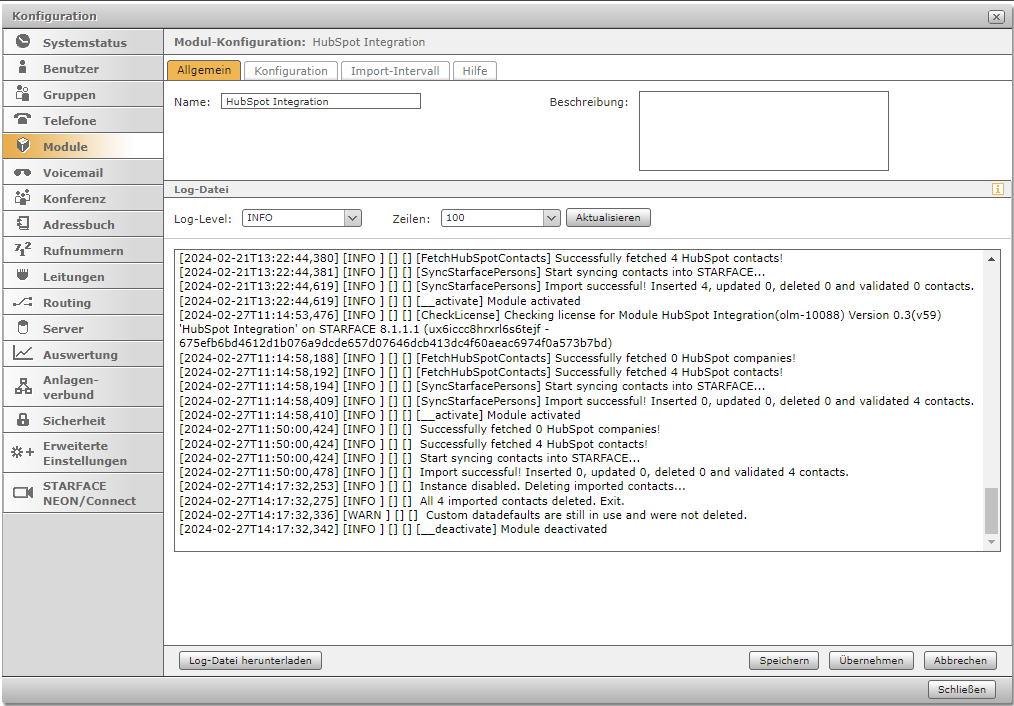Click the Sicherheit padlock icon
Viewport: 1014px width, 706px height.
pyautogui.click(x=22, y=420)
